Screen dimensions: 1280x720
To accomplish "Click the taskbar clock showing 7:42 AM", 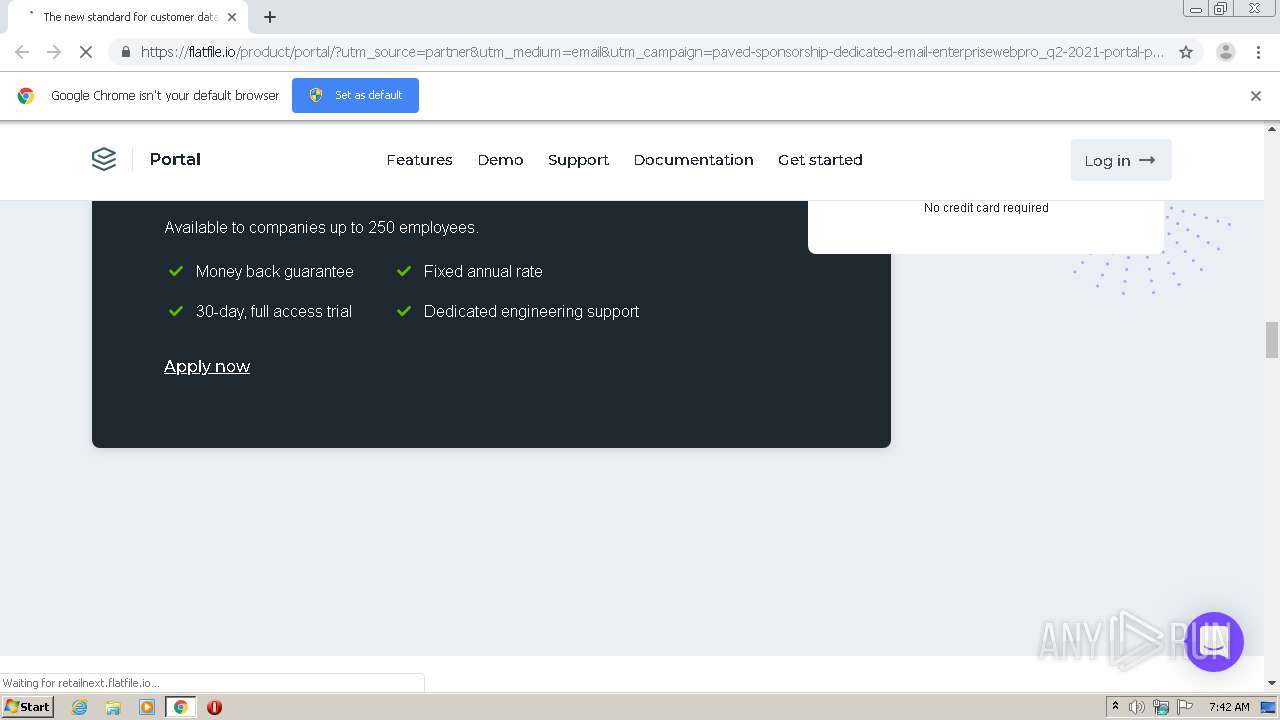I will point(1229,707).
